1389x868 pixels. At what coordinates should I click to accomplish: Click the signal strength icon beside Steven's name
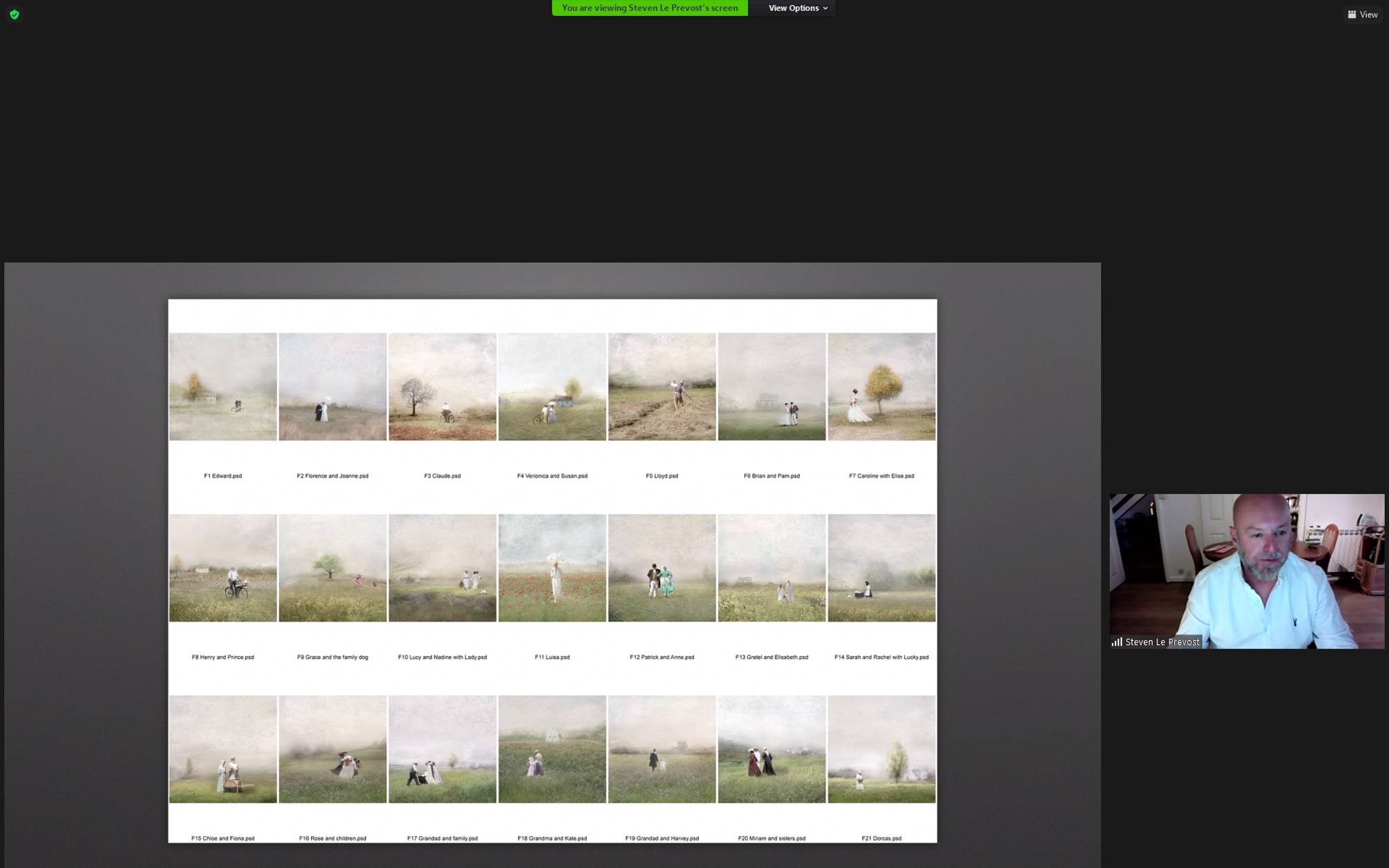(1117, 642)
